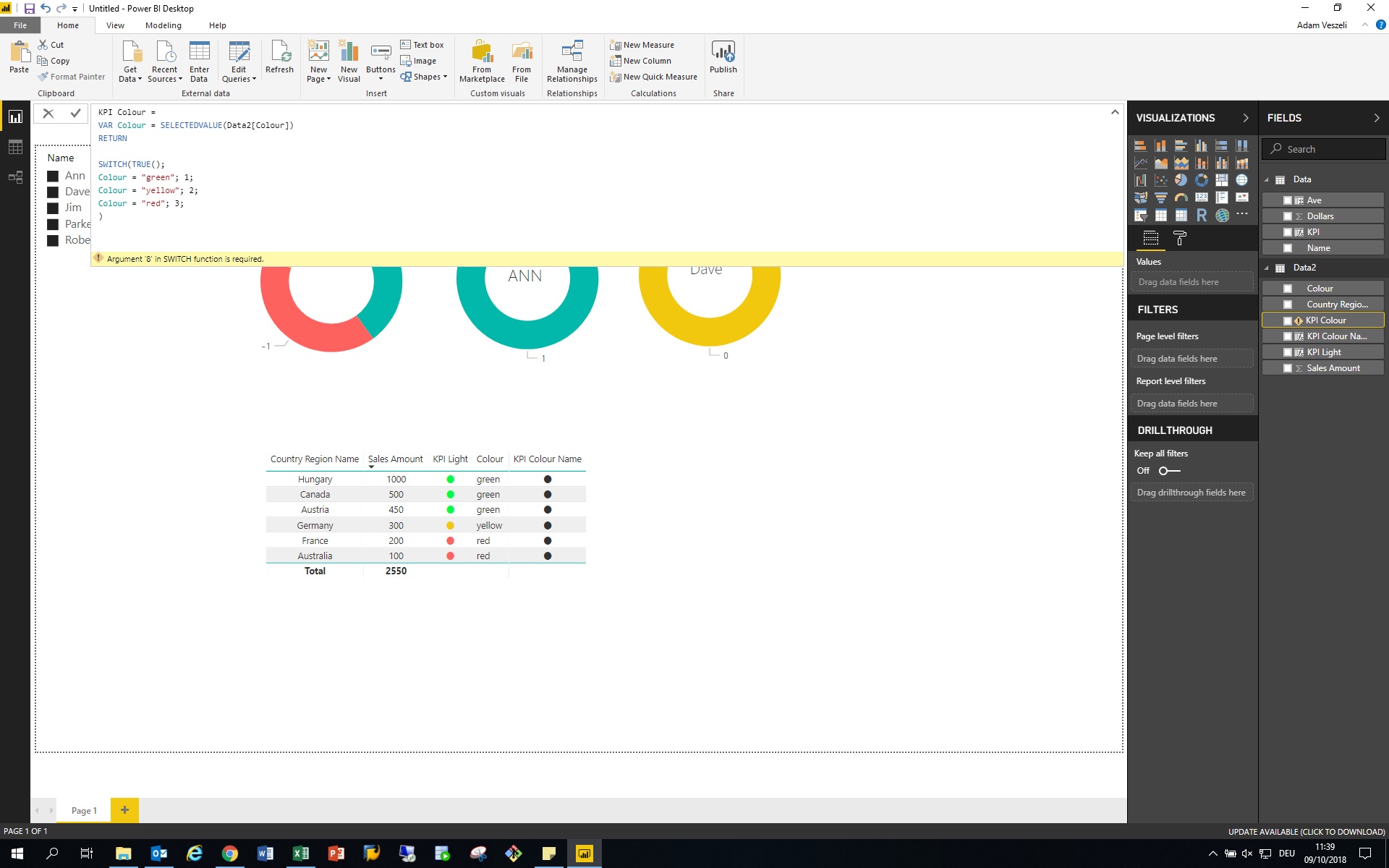Select the Donut chart visualization
The width and height of the screenshot is (1389, 868).
coord(1202,180)
